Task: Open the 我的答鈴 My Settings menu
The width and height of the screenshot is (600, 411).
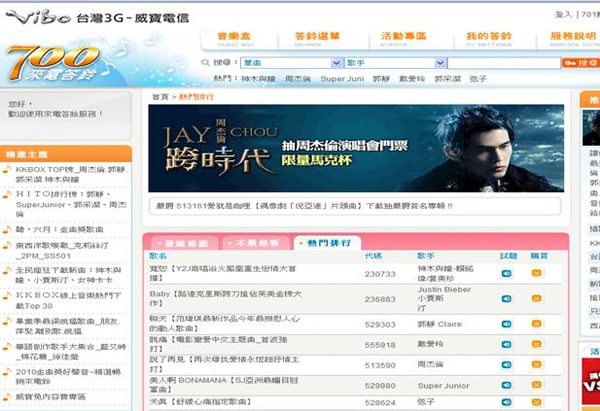Action: 489,39
